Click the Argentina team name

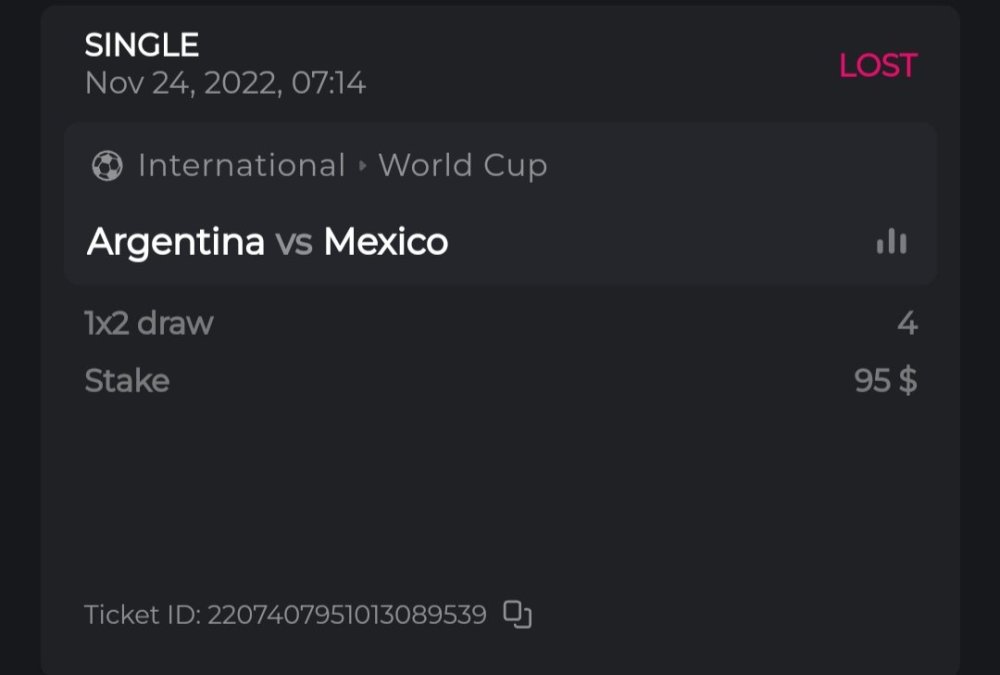[176, 242]
